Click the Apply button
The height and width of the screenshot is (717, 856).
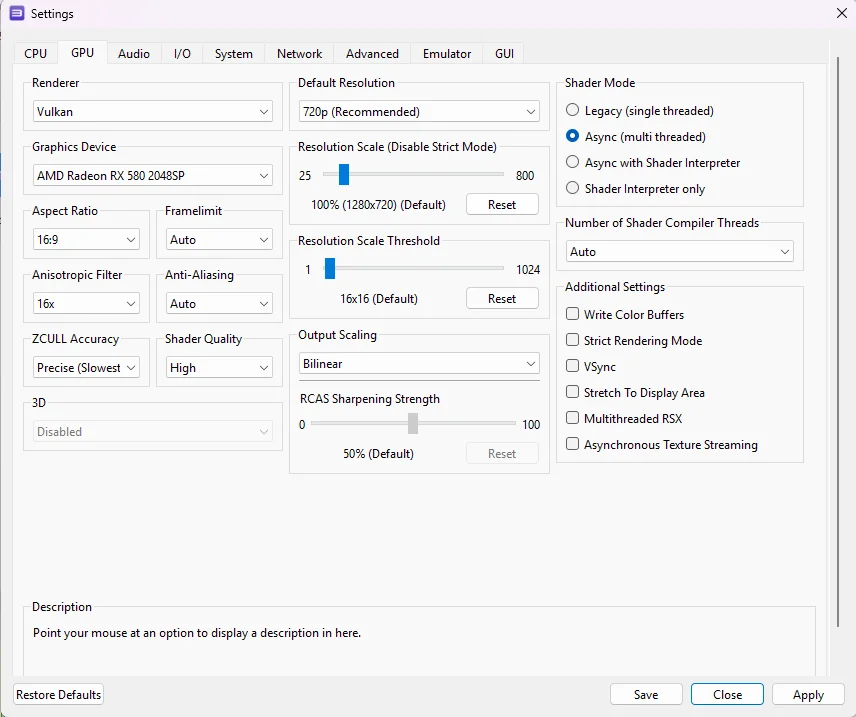pos(808,695)
